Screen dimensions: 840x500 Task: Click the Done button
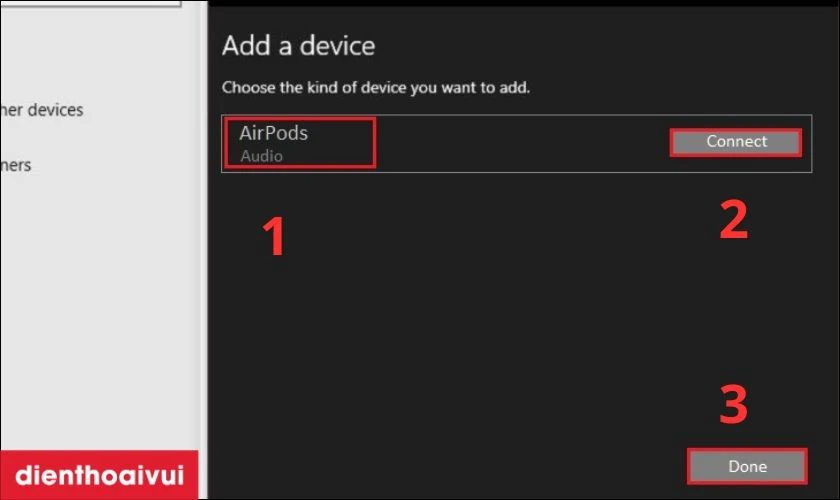[x=747, y=466]
